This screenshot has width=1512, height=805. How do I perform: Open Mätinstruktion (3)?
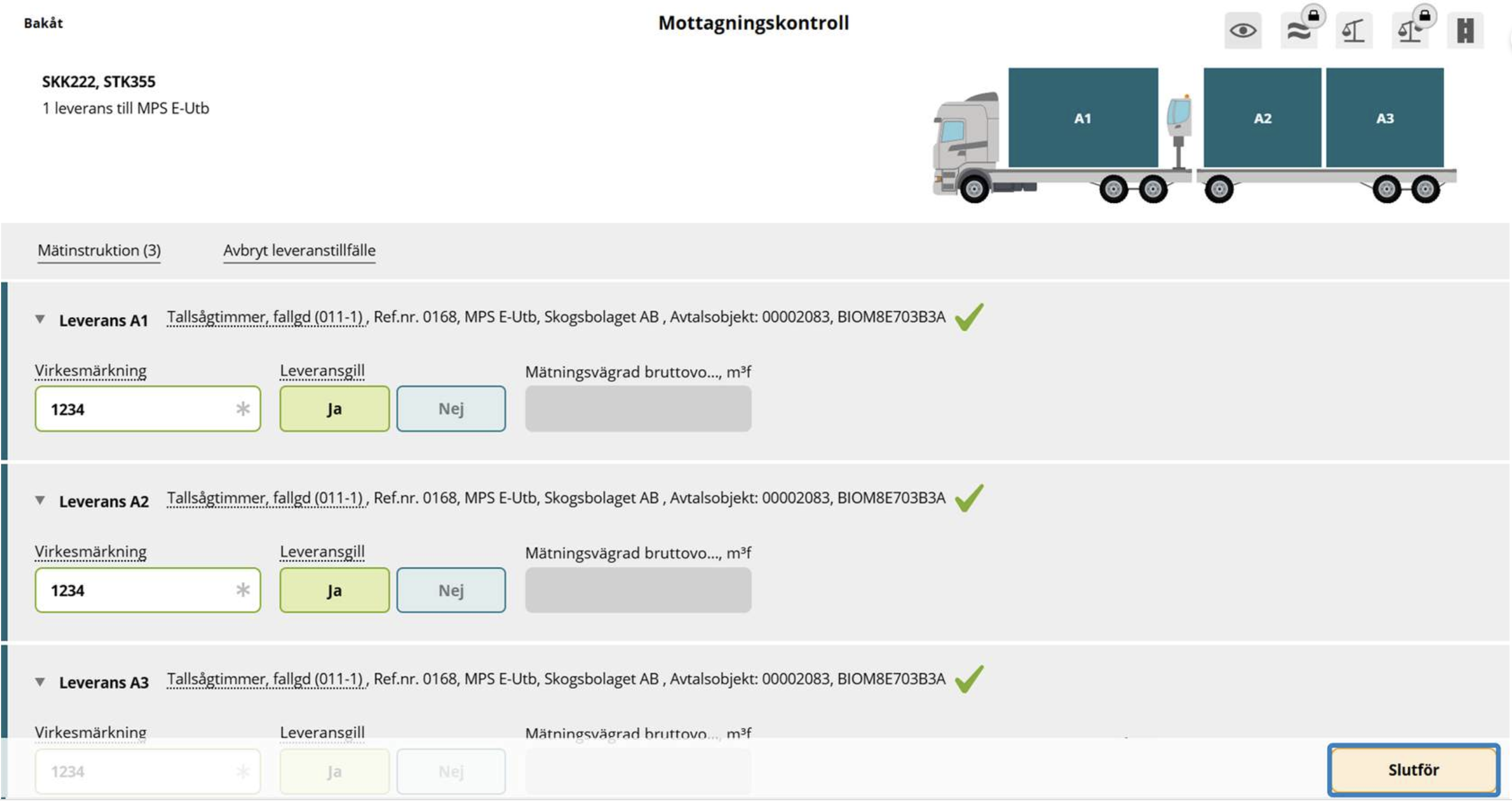[x=99, y=250]
